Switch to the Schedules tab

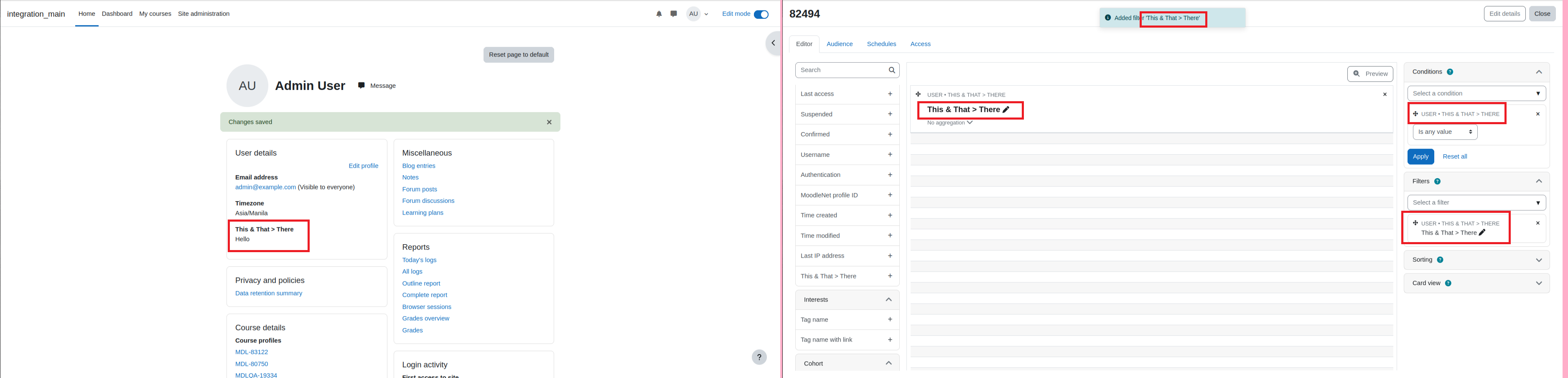coord(881,44)
